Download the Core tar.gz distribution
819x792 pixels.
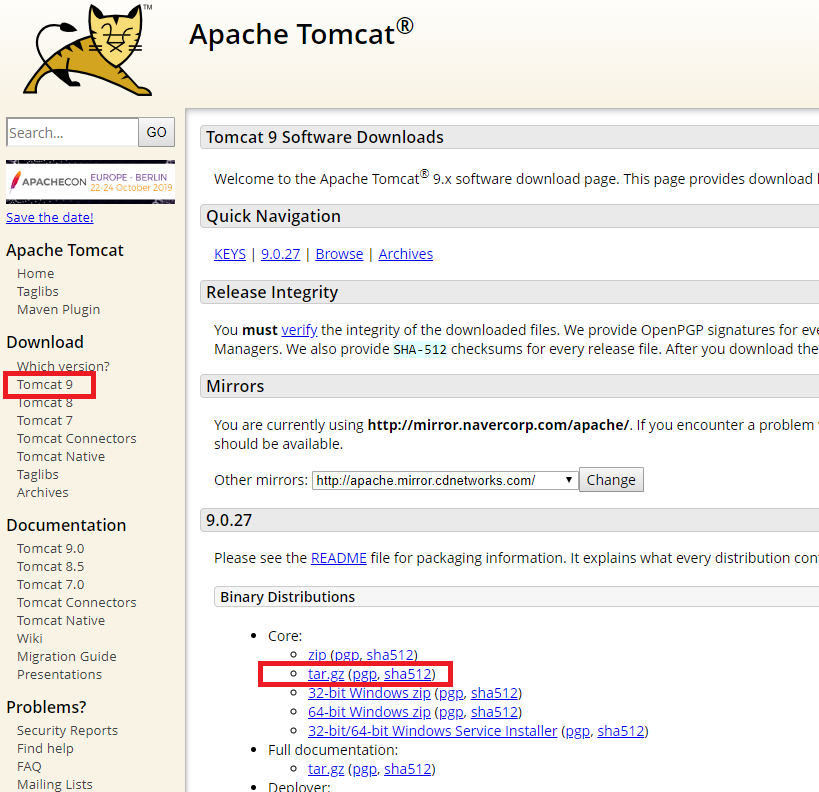tap(326, 674)
